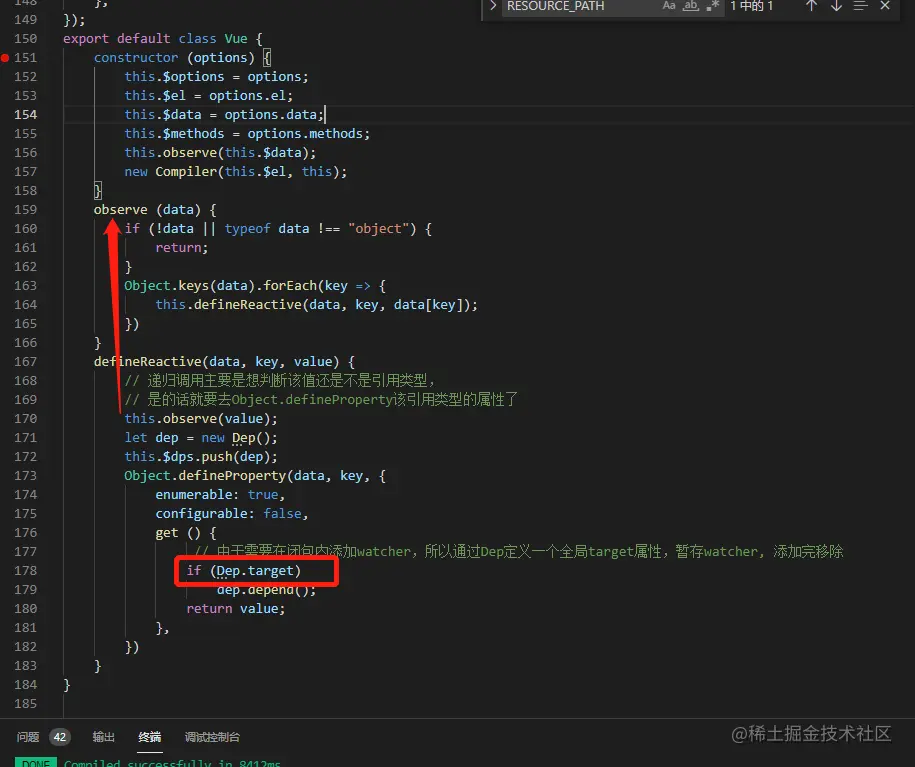This screenshot has height=767, width=915.
Task: Click 'return value;' on line 180
Action: pos(236,609)
